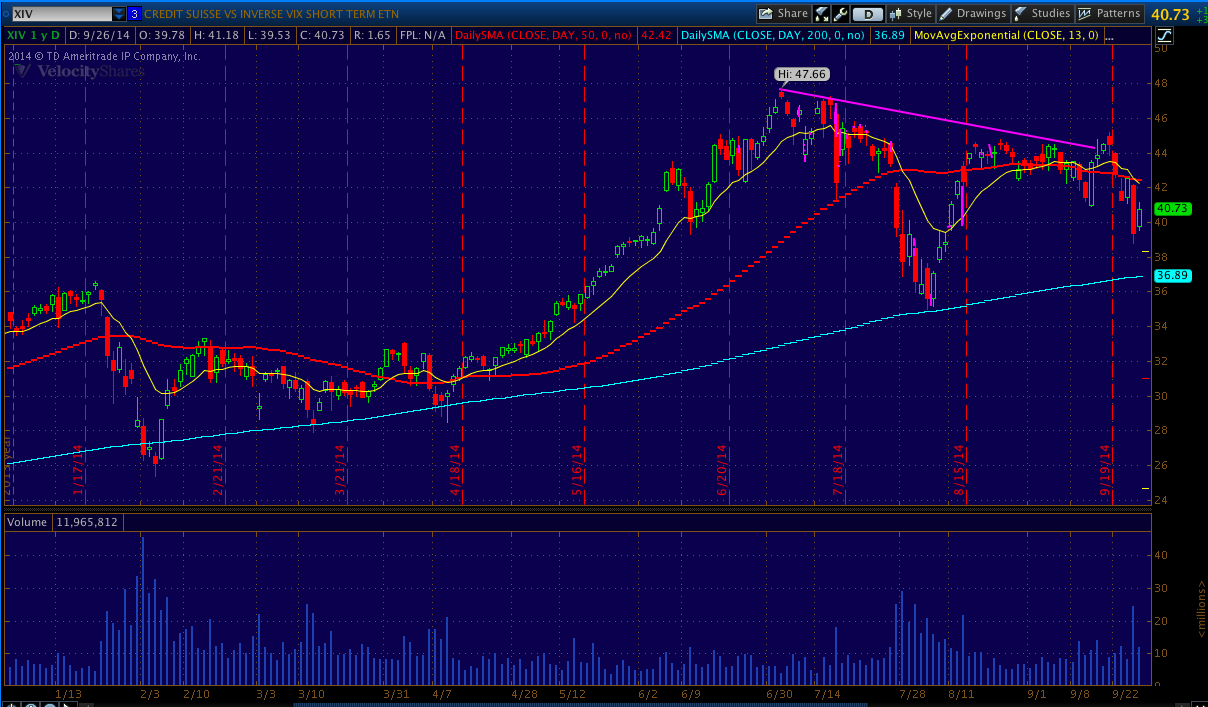1208x707 pixels.
Task: Open the Patterns menu
Action: 1108,14
